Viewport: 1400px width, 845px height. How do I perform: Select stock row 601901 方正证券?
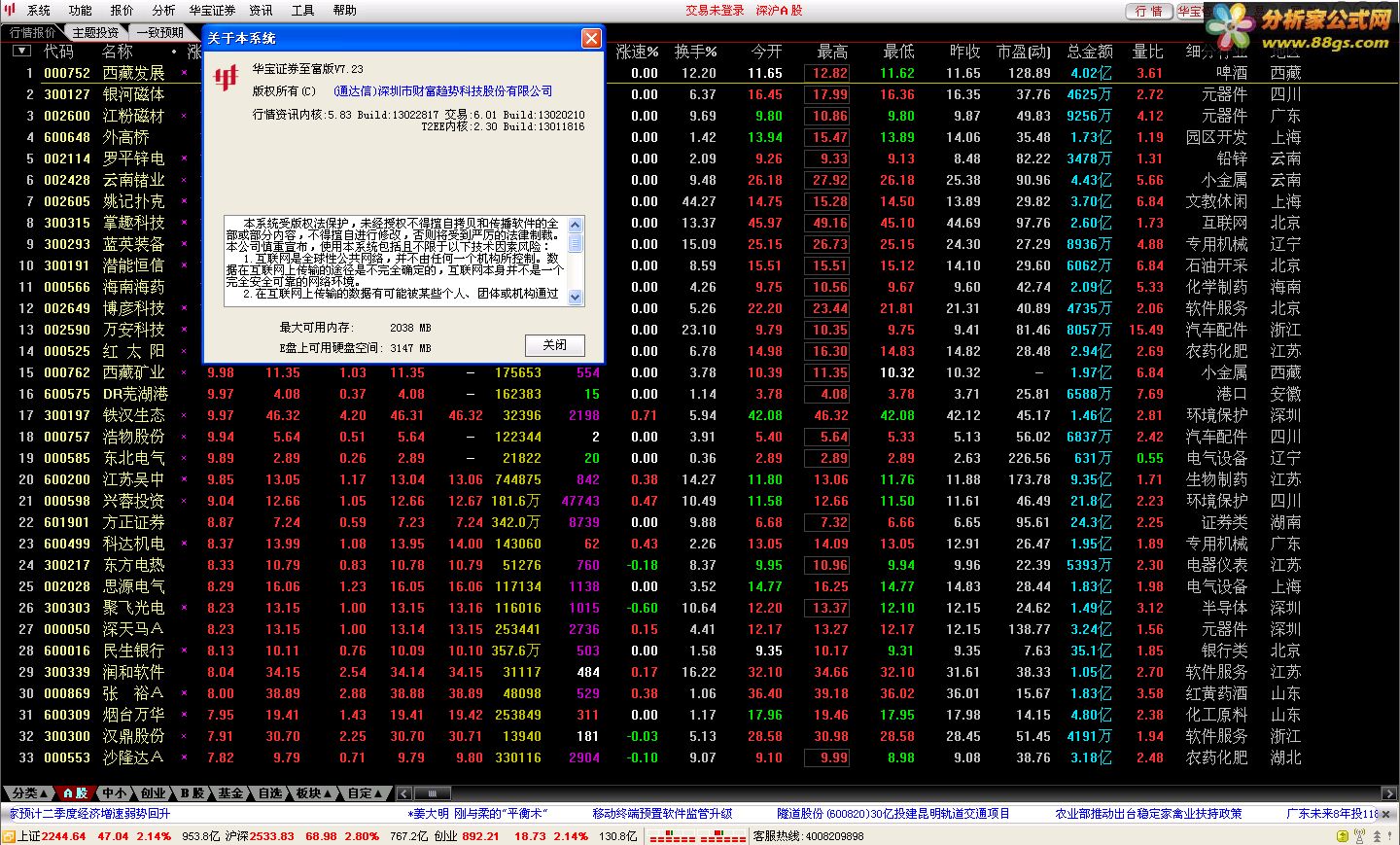700,522
